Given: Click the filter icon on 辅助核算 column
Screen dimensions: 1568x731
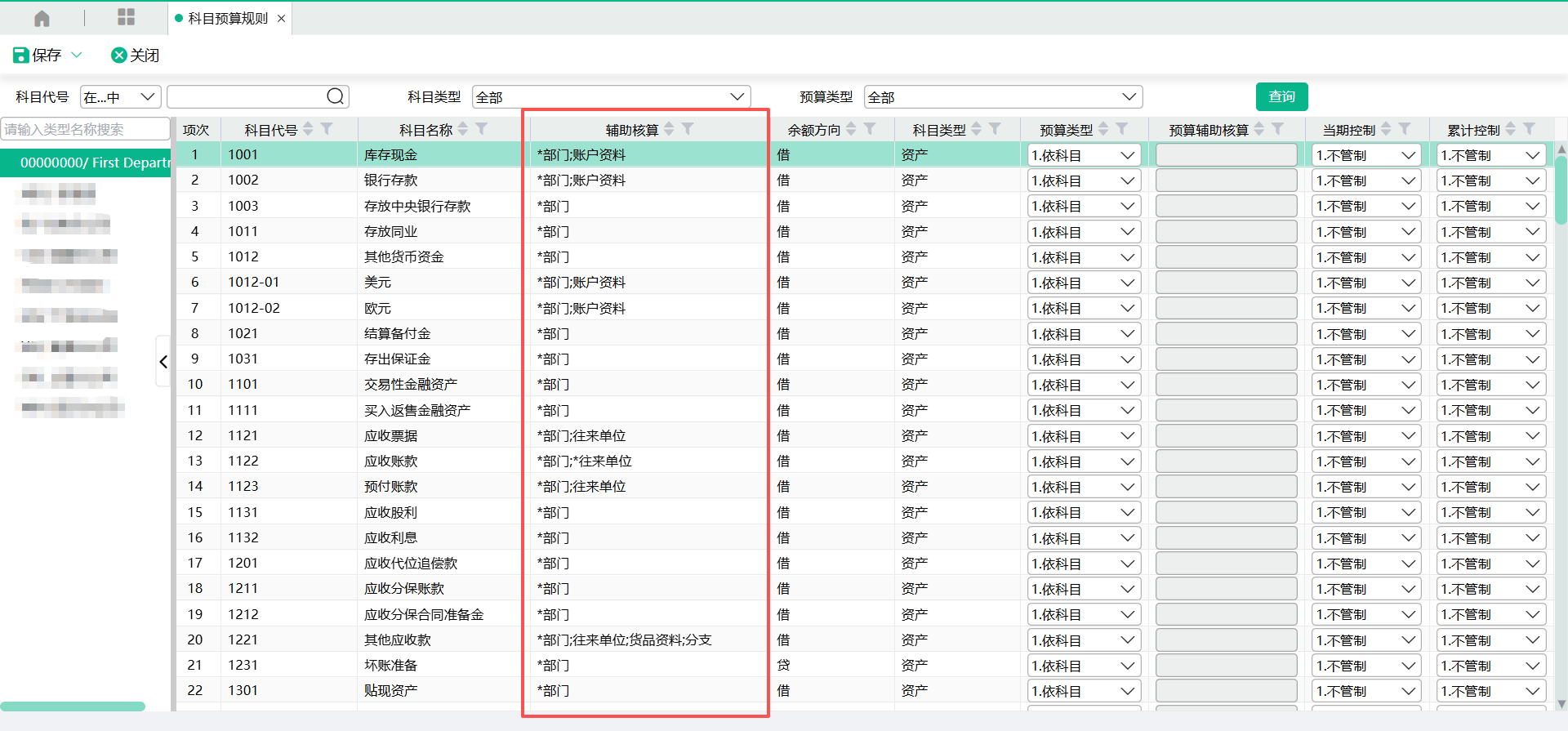Looking at the screenshot, I should point(688,129).
